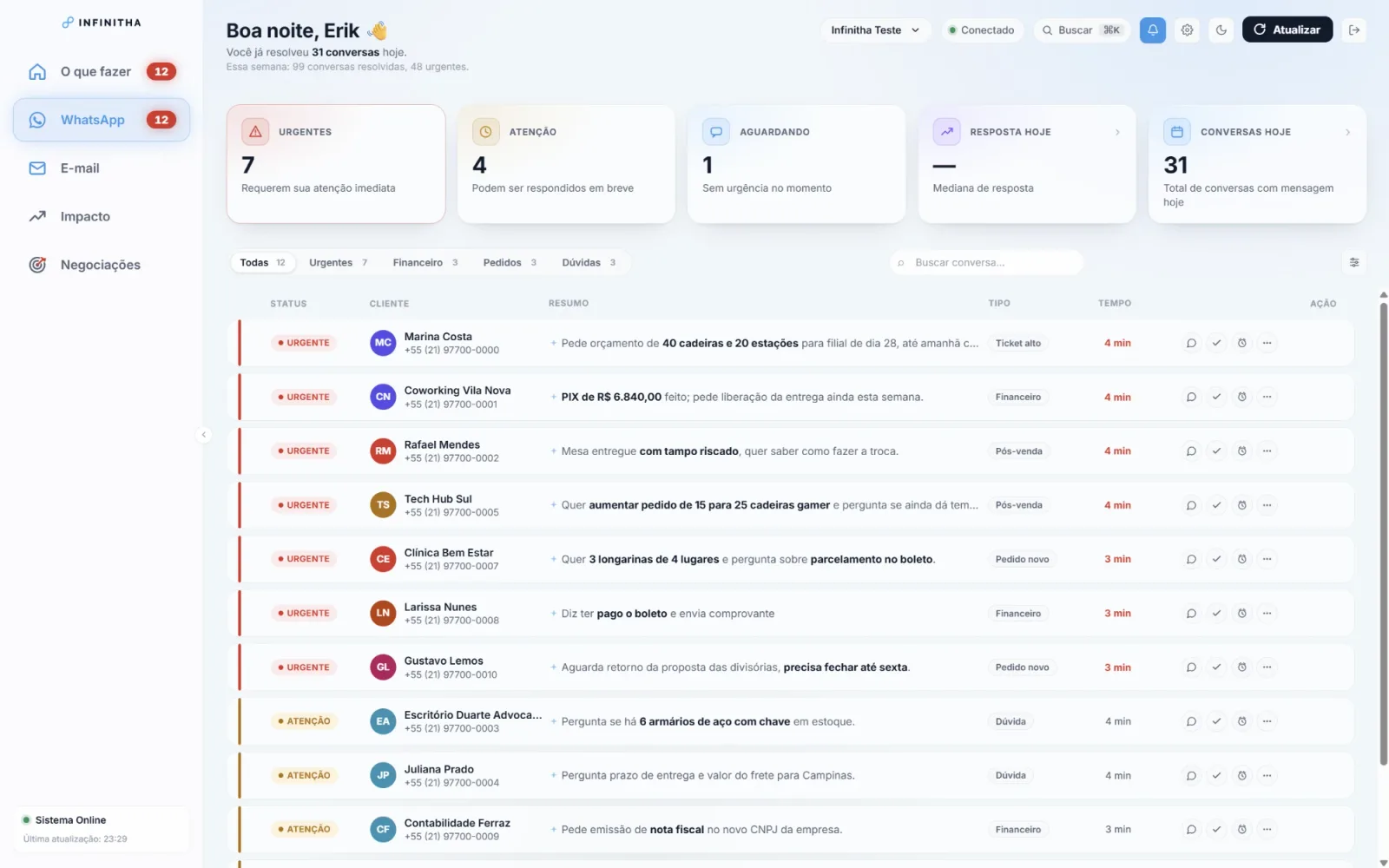
Task: Open E-mail section in sidebar
Action: 102,168
